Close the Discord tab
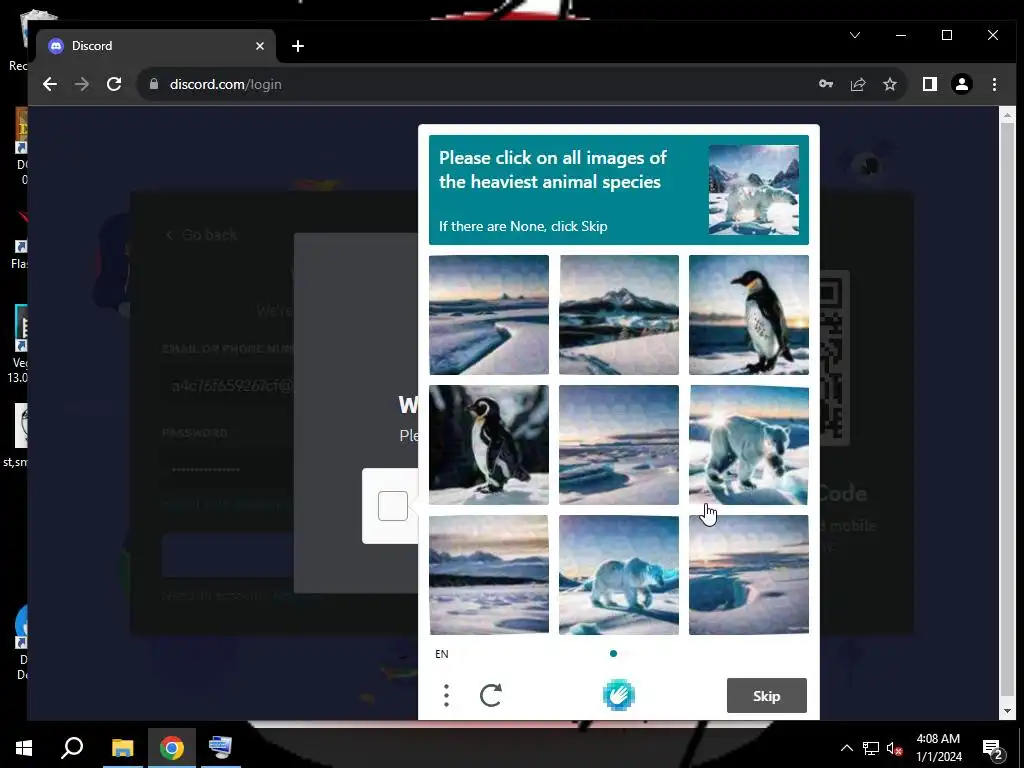 click(259, 46)
